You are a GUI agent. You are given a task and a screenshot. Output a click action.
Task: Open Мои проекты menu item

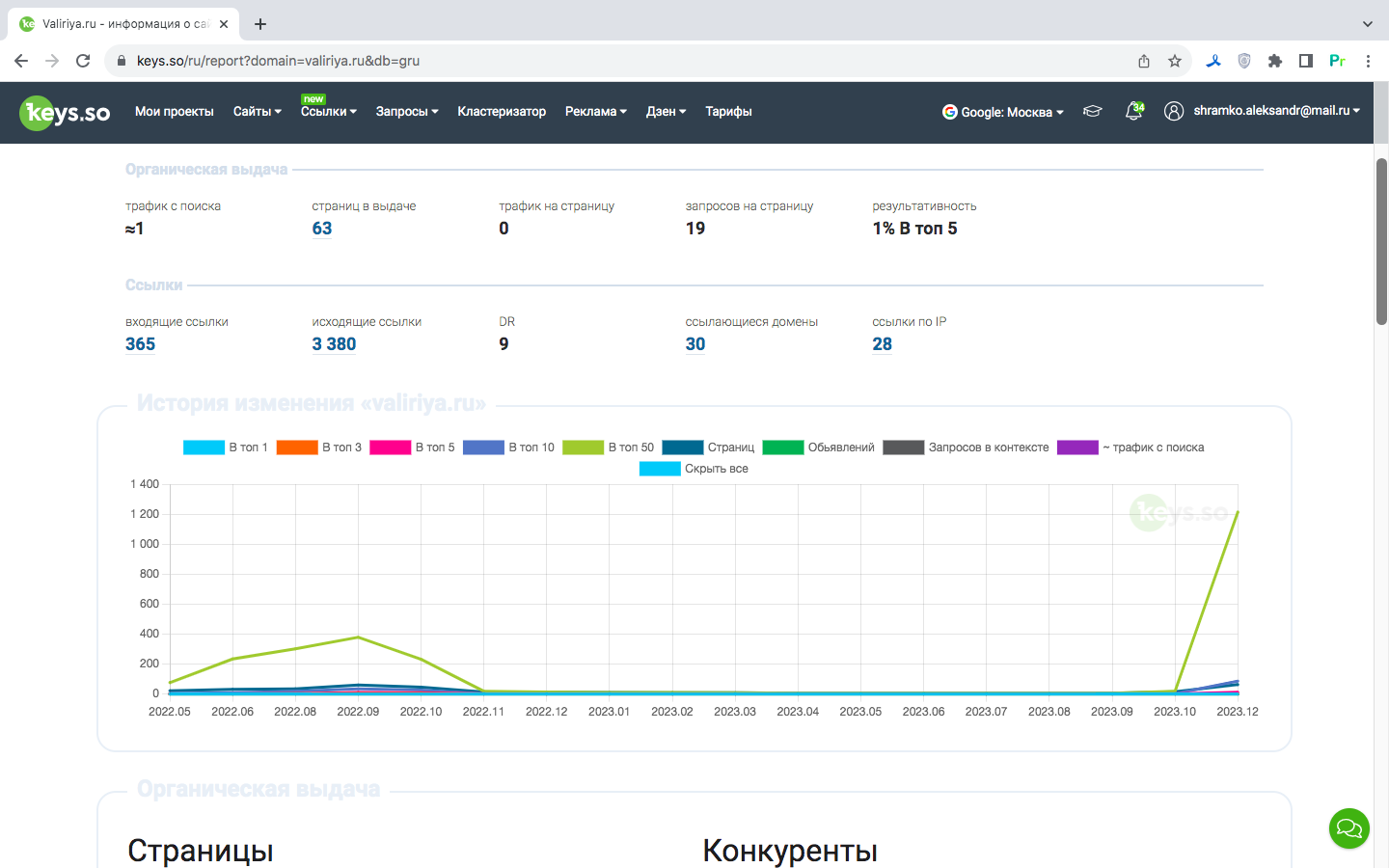pos(175,112)
